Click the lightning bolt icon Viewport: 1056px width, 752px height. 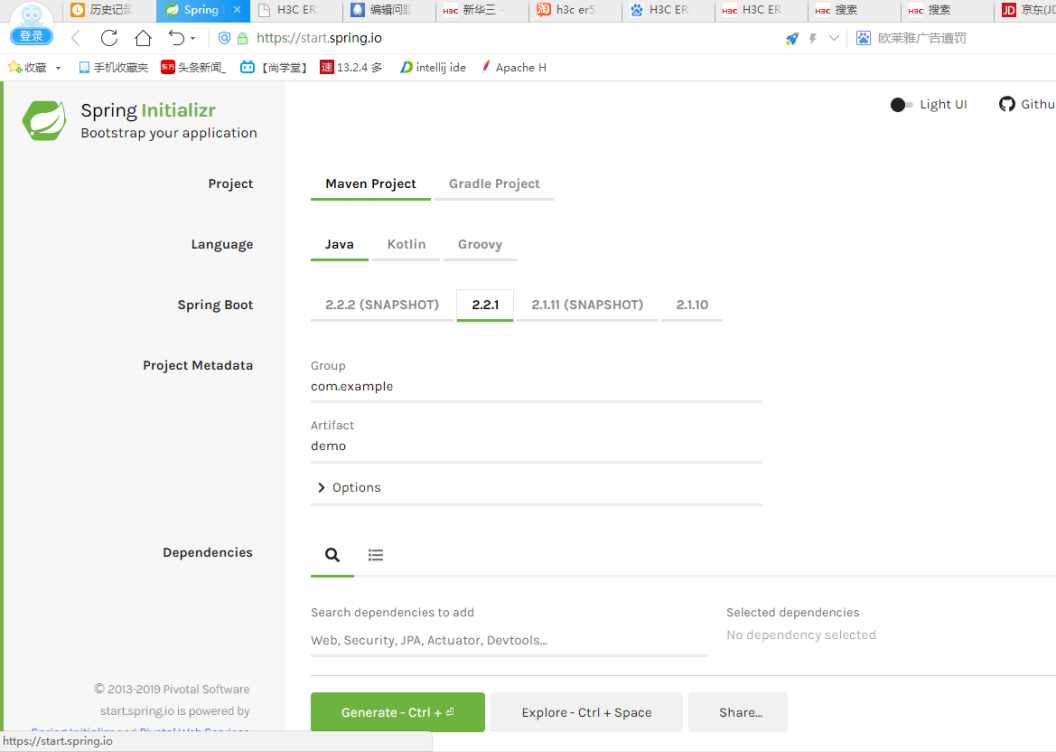(x=813, y=38)
